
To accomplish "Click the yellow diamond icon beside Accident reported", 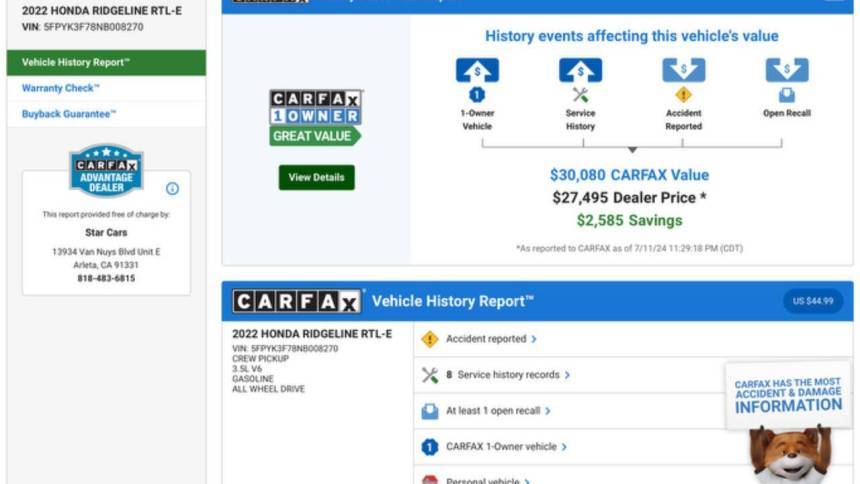I will (430, 339).
